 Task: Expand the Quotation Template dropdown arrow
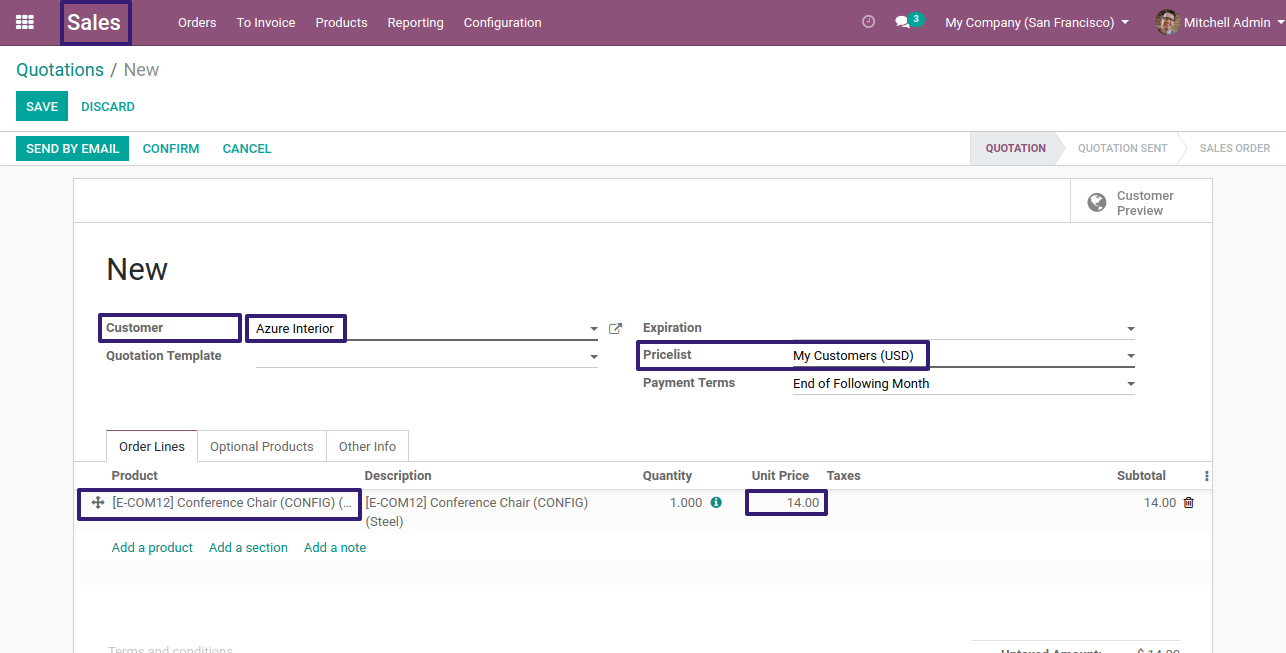click(x=594, y=357)
